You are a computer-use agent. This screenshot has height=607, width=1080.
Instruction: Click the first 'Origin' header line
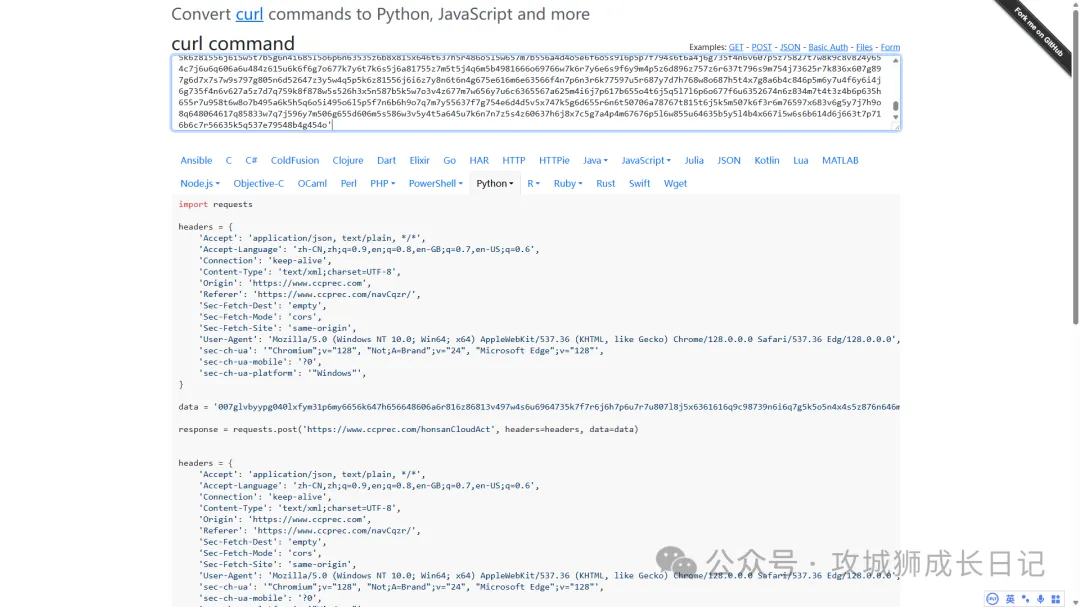pos(285,283)
